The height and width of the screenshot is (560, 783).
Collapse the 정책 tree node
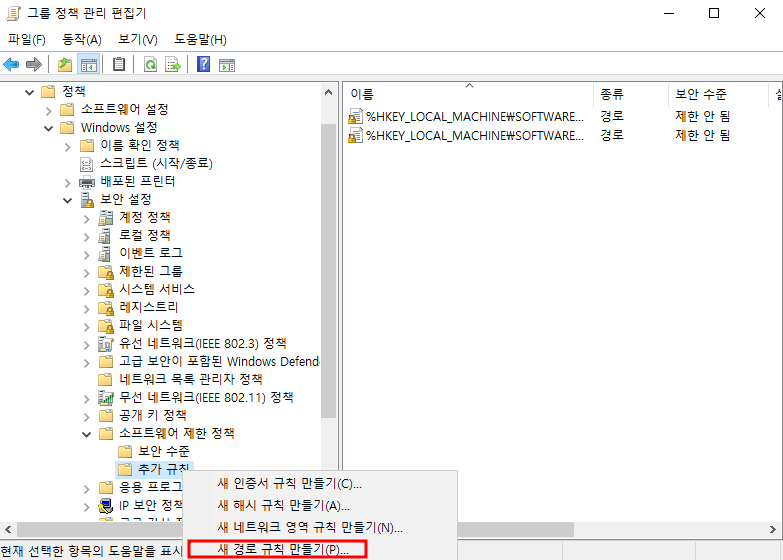[x=29, y=92]
